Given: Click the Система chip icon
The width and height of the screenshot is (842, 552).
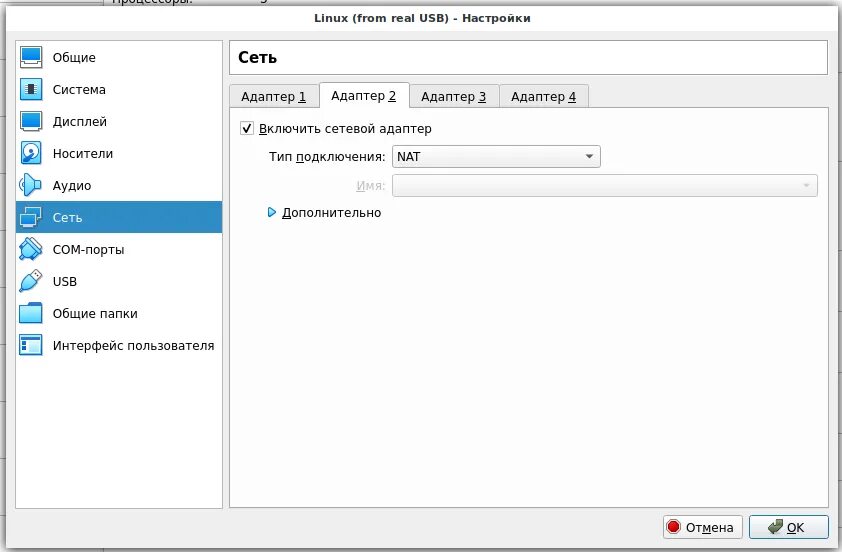Looking at the screenshot, I should [x=31, y=89].
